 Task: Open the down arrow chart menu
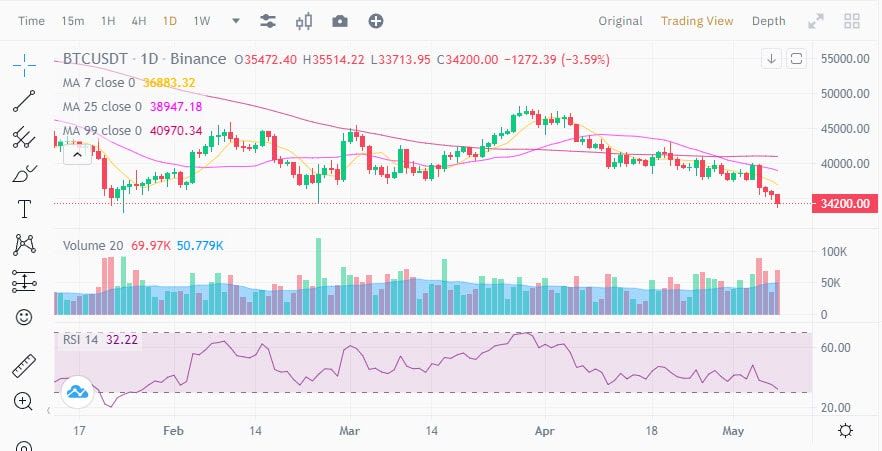[771, 58]
